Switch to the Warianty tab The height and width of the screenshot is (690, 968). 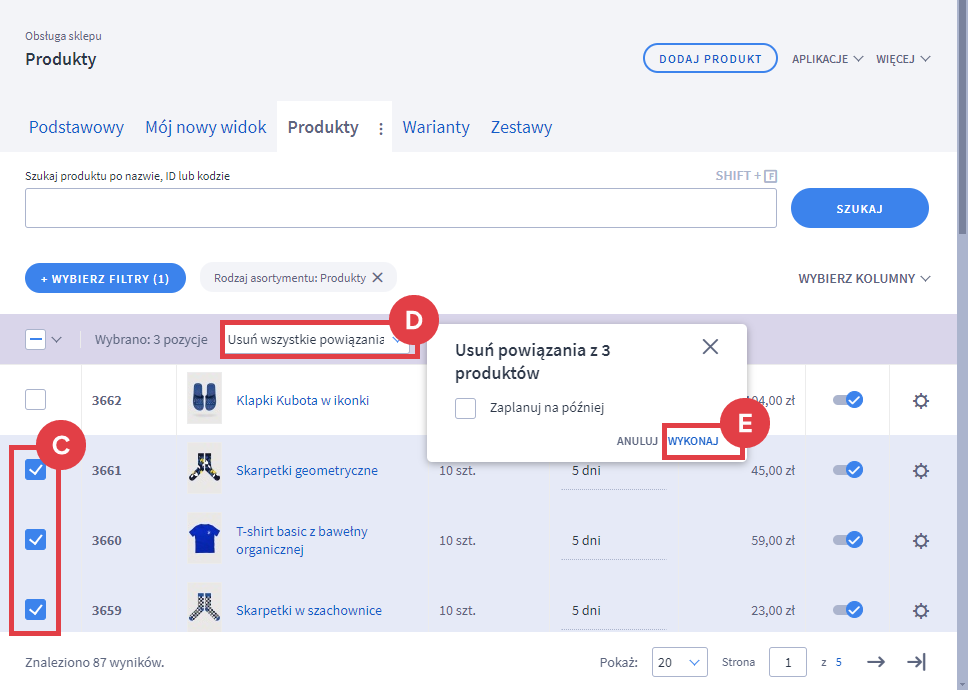[436, 127]
